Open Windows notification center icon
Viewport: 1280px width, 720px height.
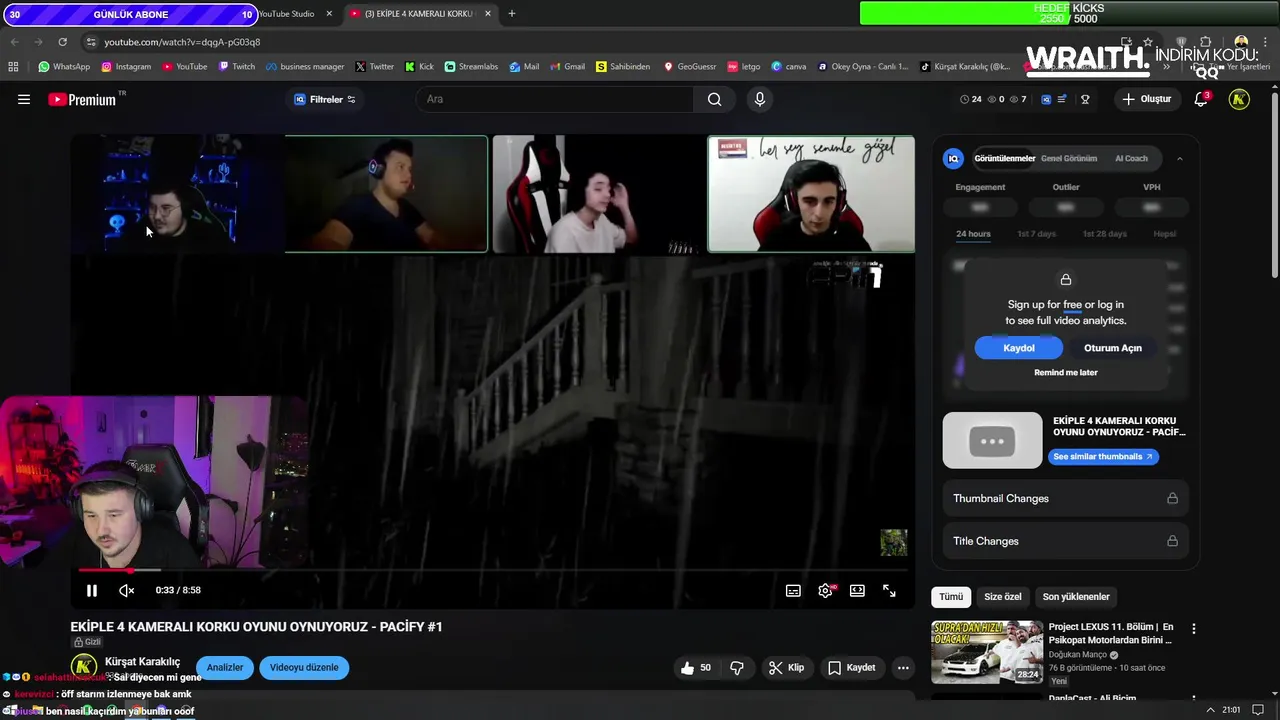pyautogui.click(x=1258, y=710)
